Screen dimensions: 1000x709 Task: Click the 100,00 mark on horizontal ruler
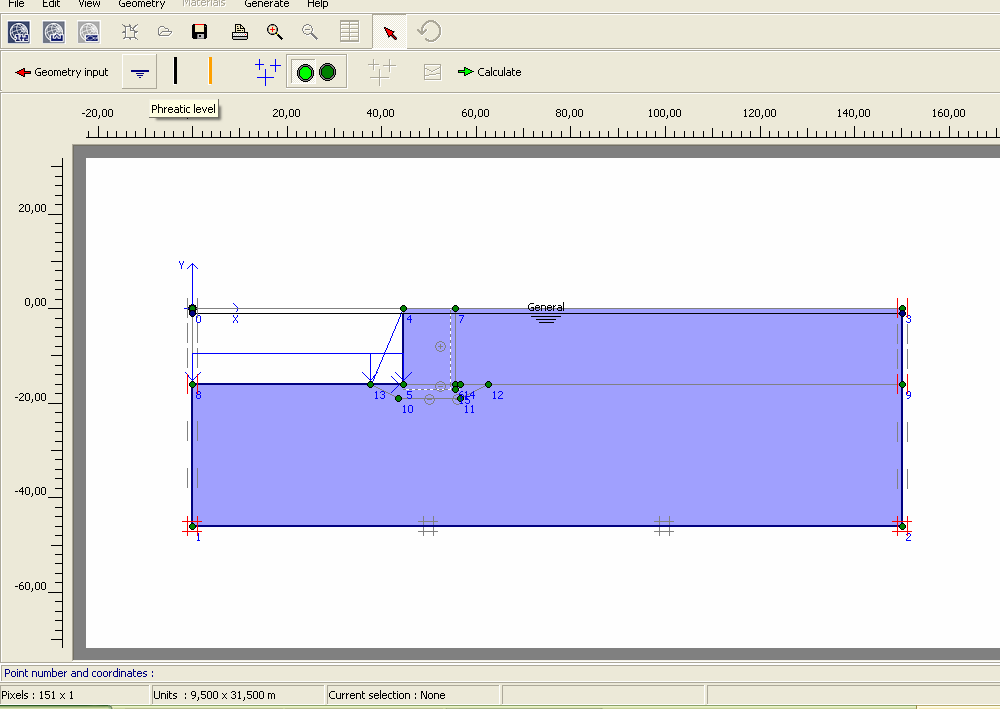[x=665, y=113]
